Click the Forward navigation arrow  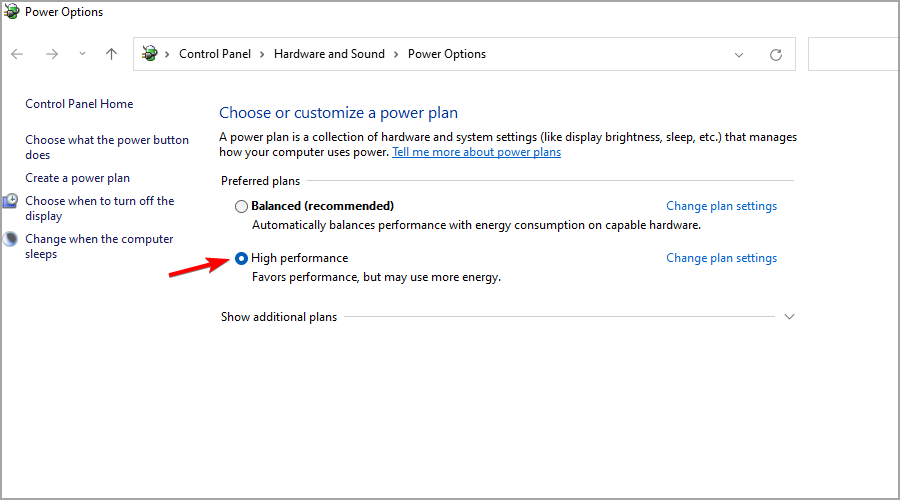pyautogui.click(x=52, y=54)
